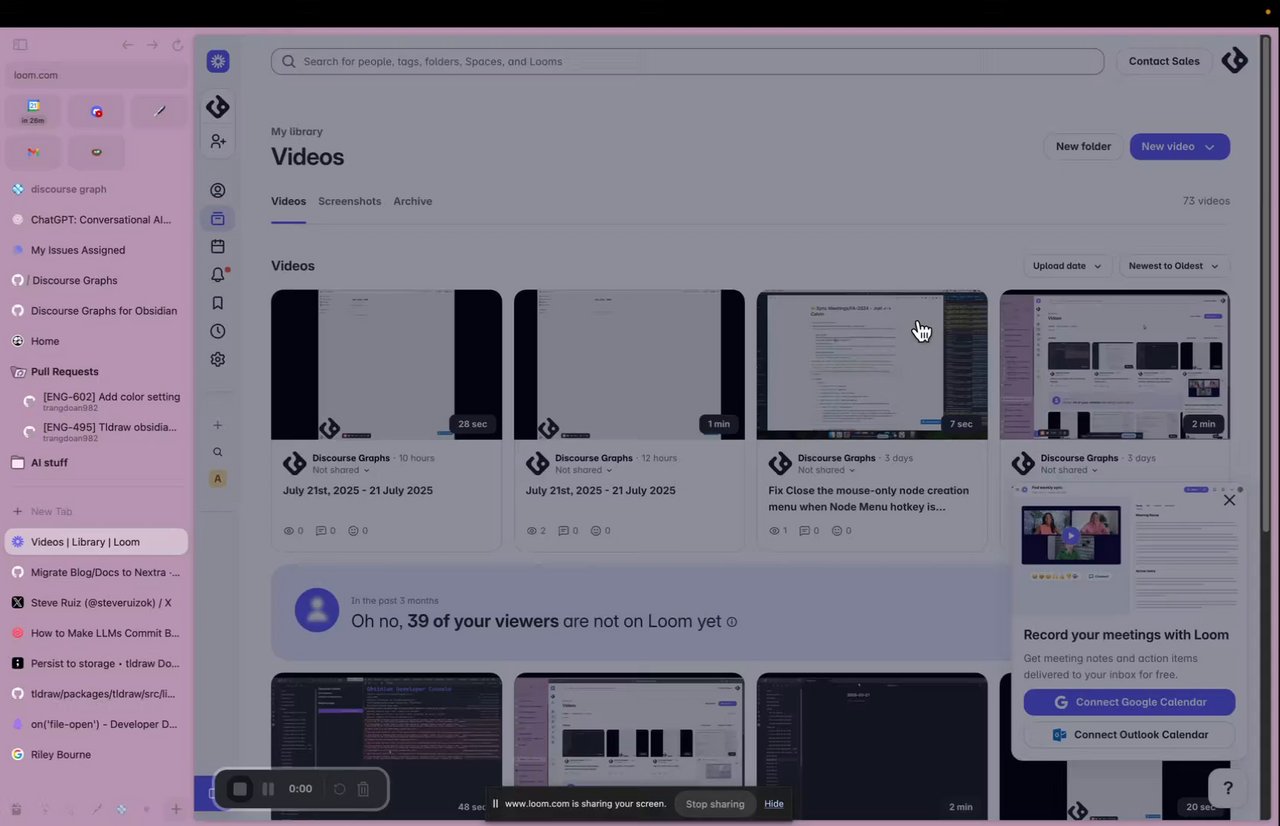Open the Meetings calendar icon
Screen dimensions: 1280x826
[x=218, y=246]
